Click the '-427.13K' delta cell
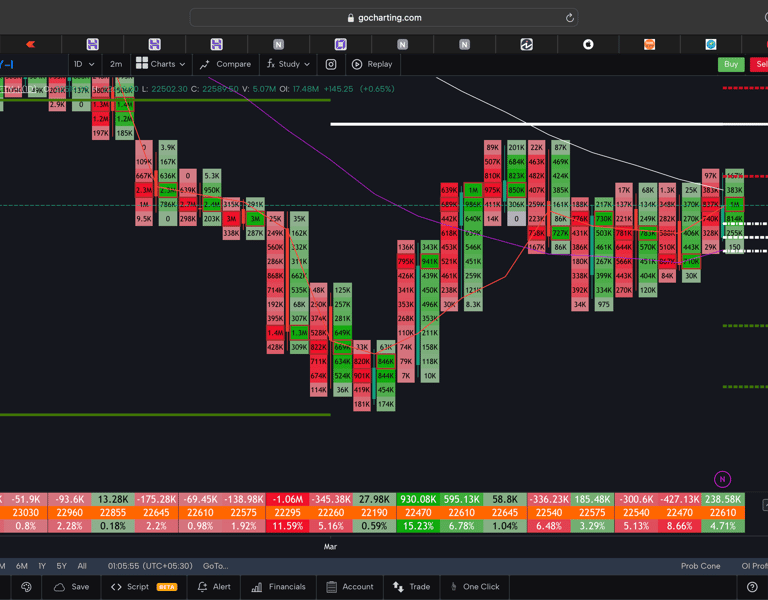The height and width of the screenshot is (600, 768). pyautogui.click(x=679, y=499)
